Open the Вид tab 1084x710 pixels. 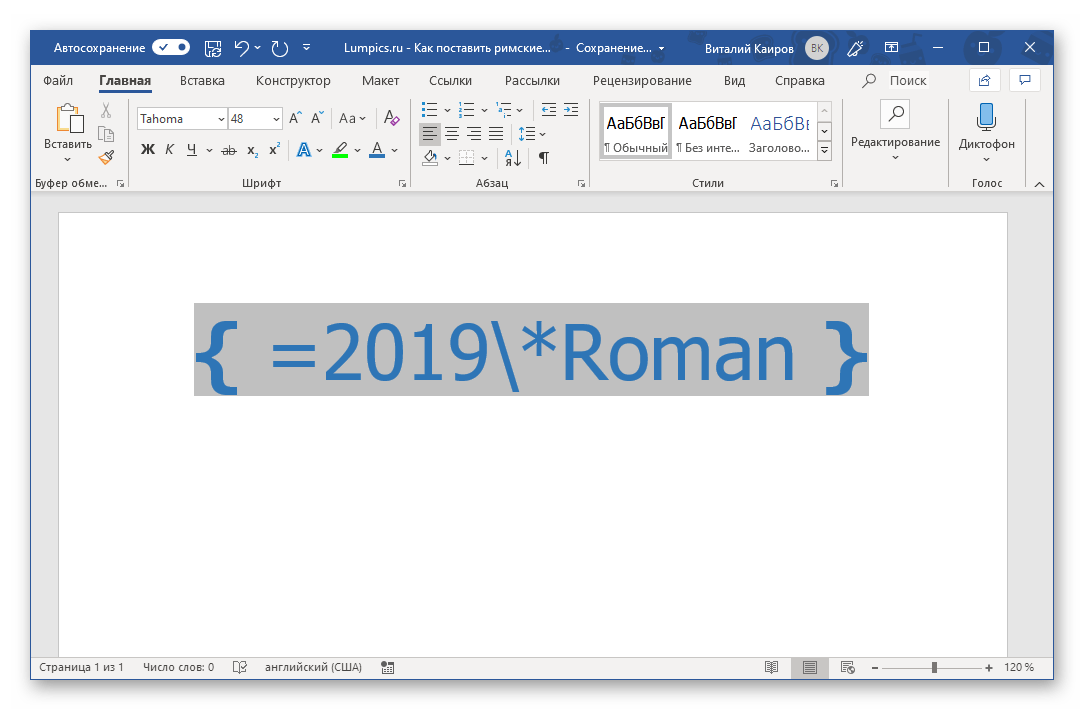pos(734,80)
